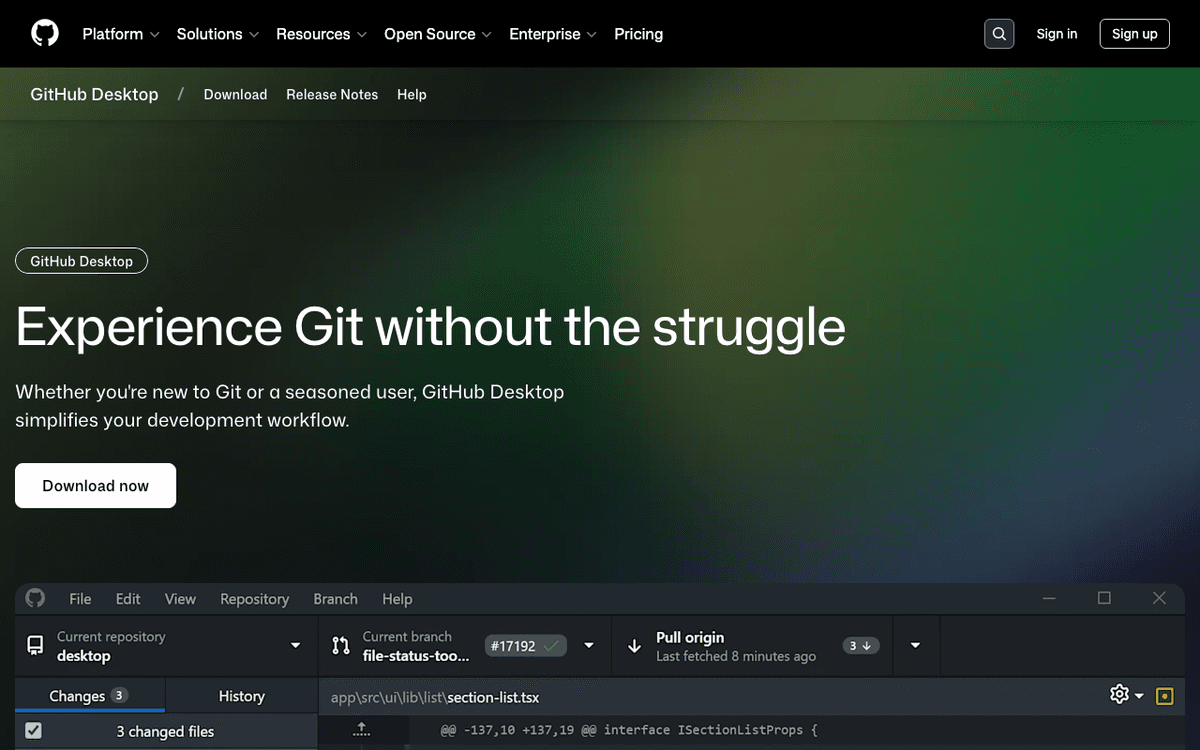Image resolution: width=1200 pixels, height=750 pixels.
Task: Click the Download now button
Action: 95,485
